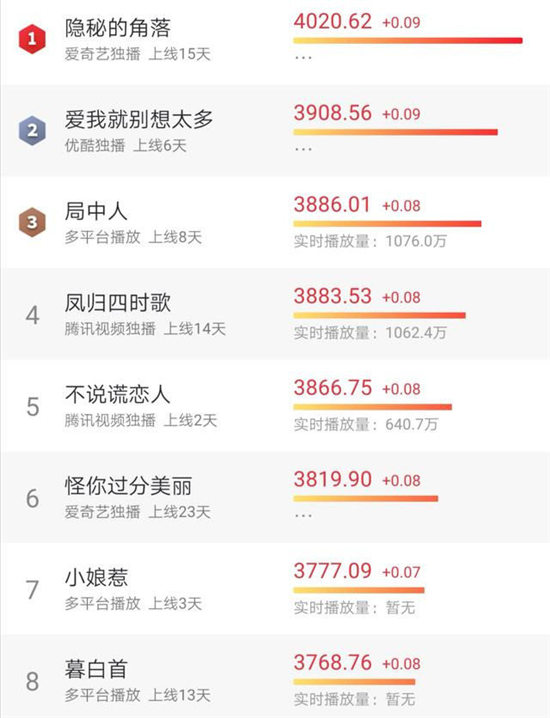Select the 不说谎恋人 entry

[118, 394]
